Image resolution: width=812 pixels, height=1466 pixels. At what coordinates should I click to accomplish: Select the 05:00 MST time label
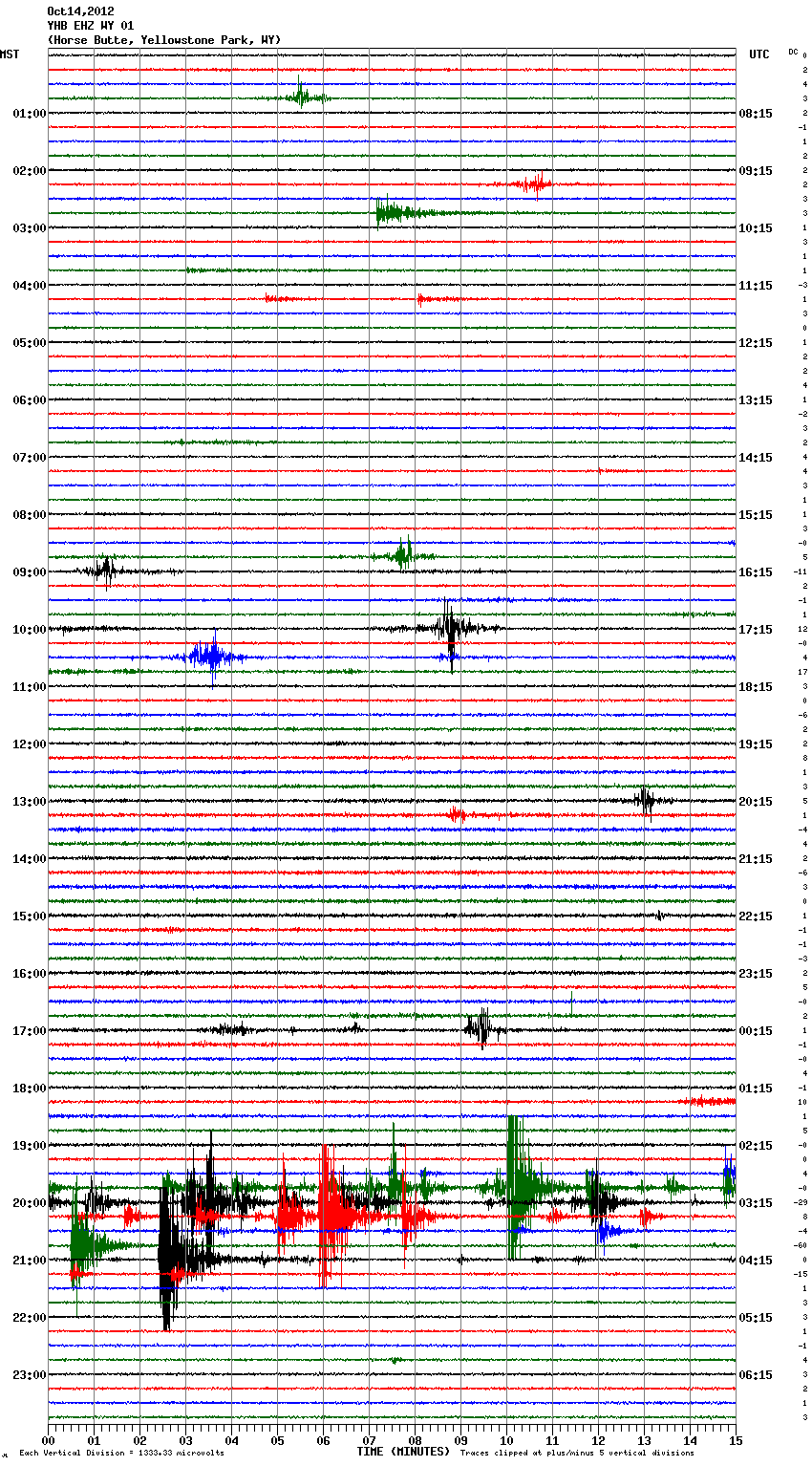pos(30,343)
